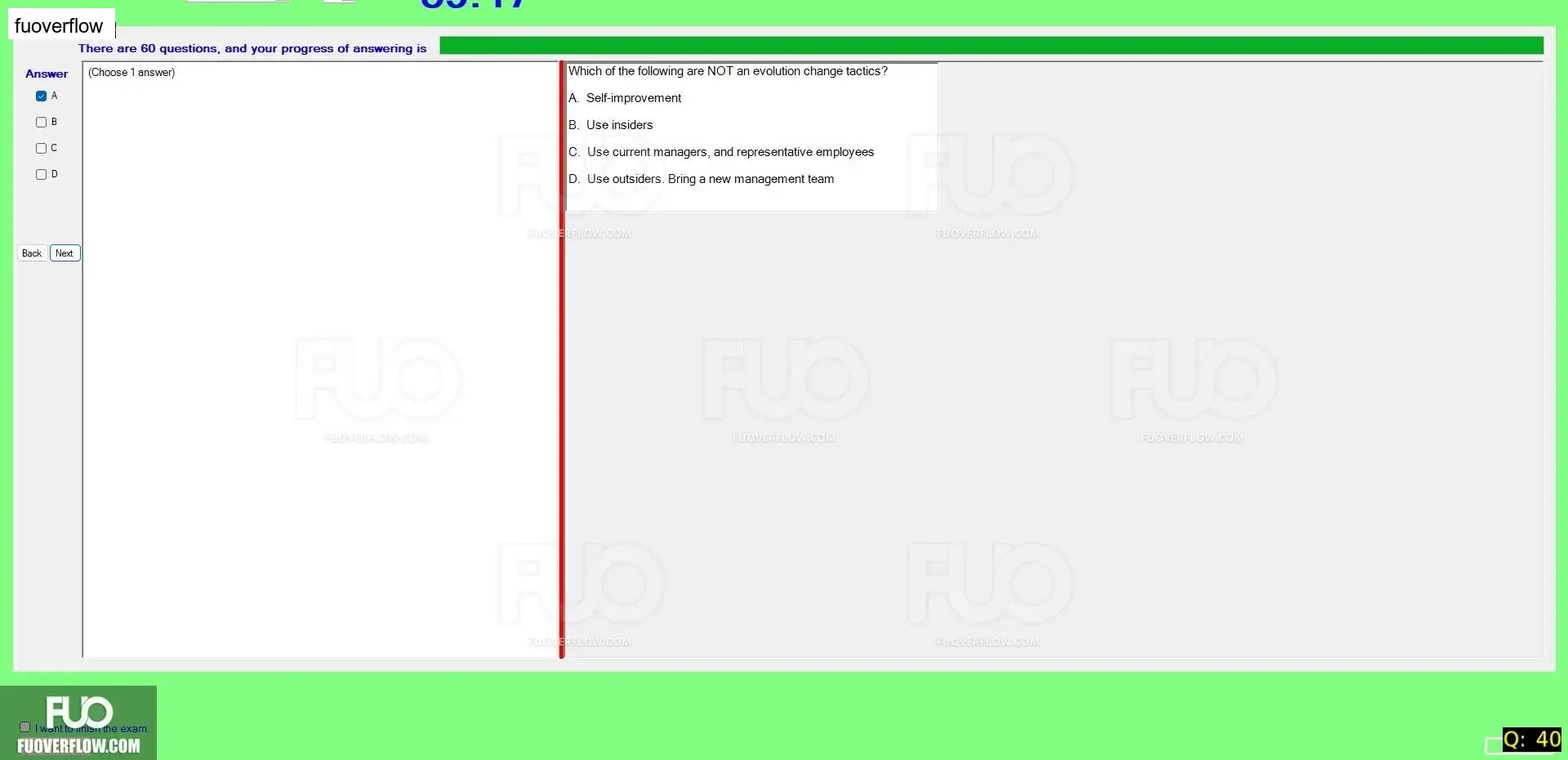The height and width of the screenshot is (760, 1568).
Task: Go to the next question
Action: (x=65, y=253)
